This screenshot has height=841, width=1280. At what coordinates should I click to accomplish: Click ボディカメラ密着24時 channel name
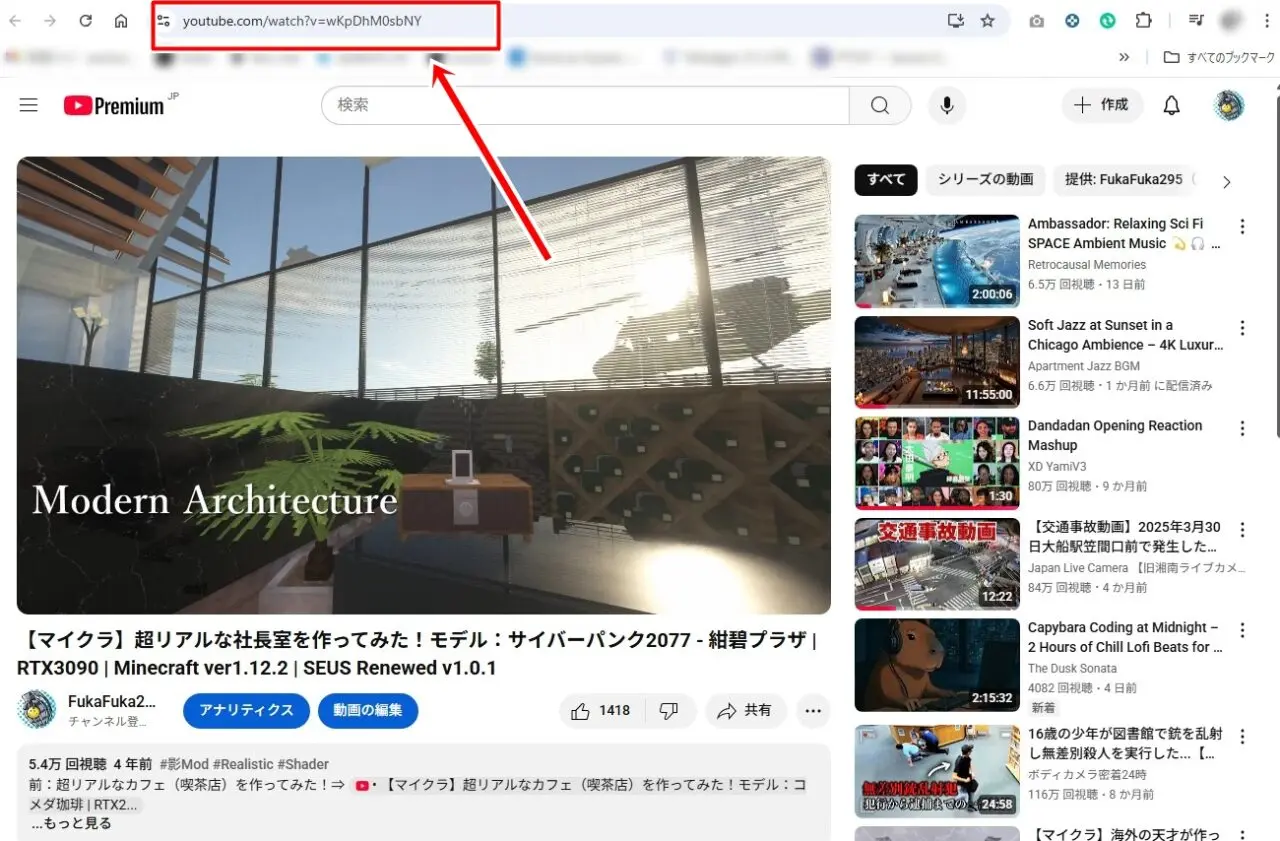[1087, 774]
